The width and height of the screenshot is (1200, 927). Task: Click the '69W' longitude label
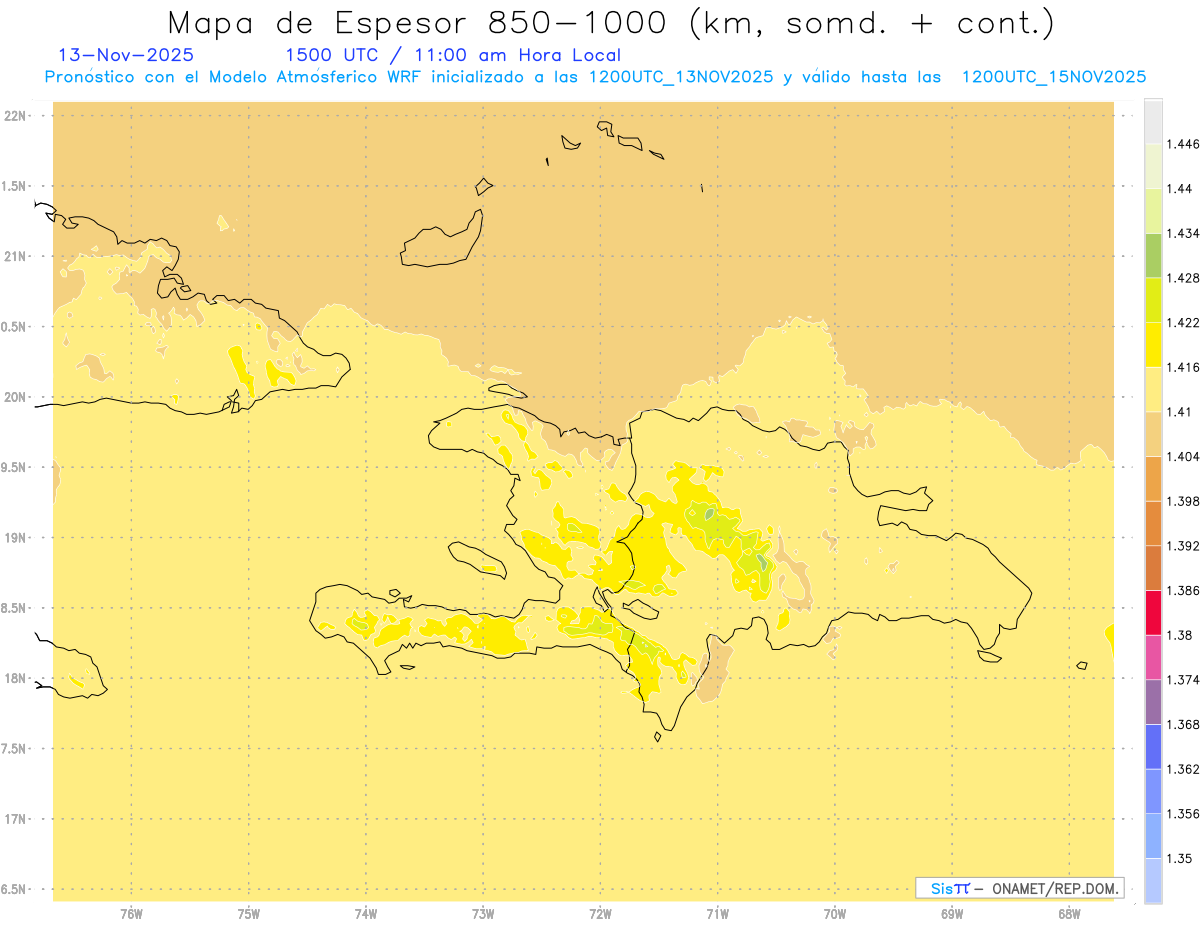click(952, 914)
